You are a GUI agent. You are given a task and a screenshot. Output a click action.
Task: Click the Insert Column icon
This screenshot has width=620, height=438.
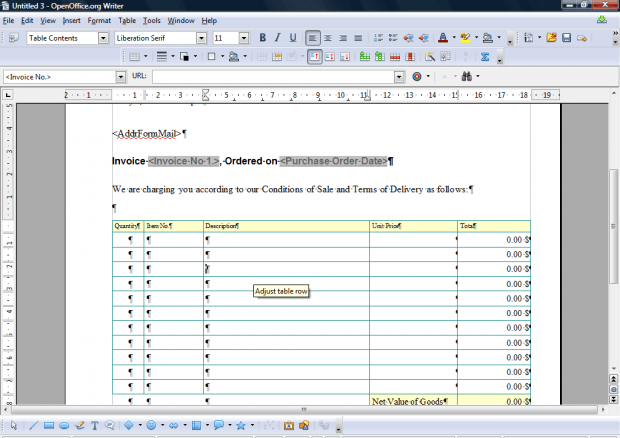point(380,57)
